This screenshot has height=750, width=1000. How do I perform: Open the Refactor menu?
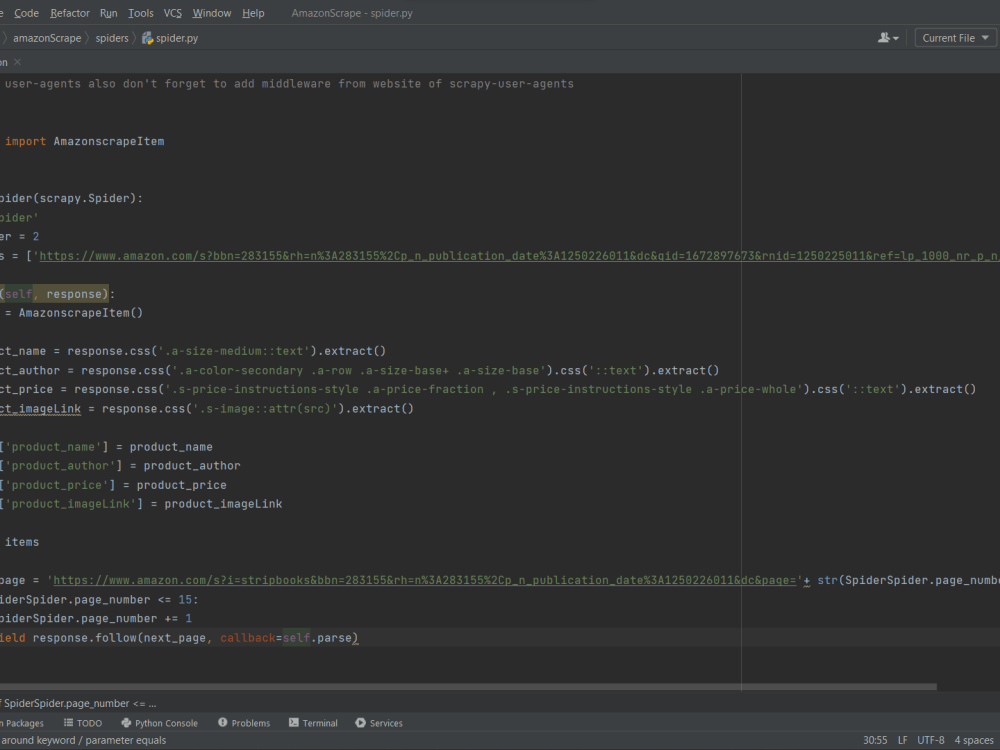pos(69,13)
